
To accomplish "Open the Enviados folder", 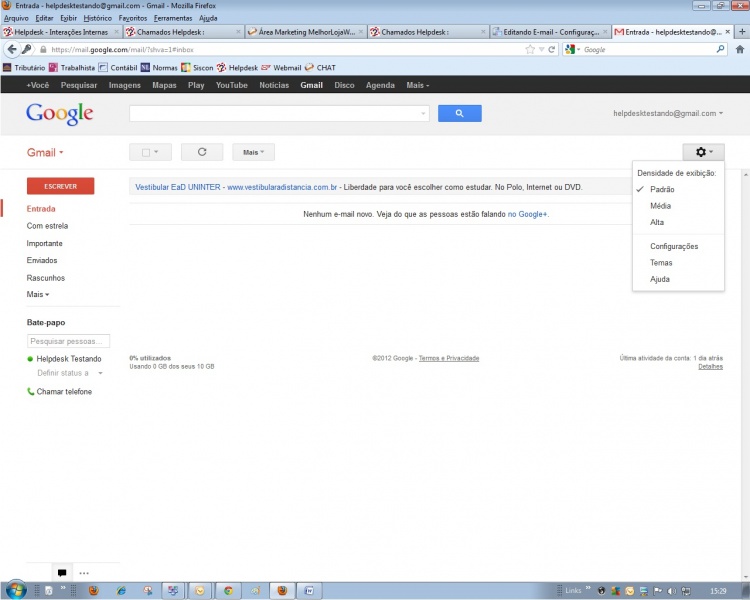I will coord(42,260).
